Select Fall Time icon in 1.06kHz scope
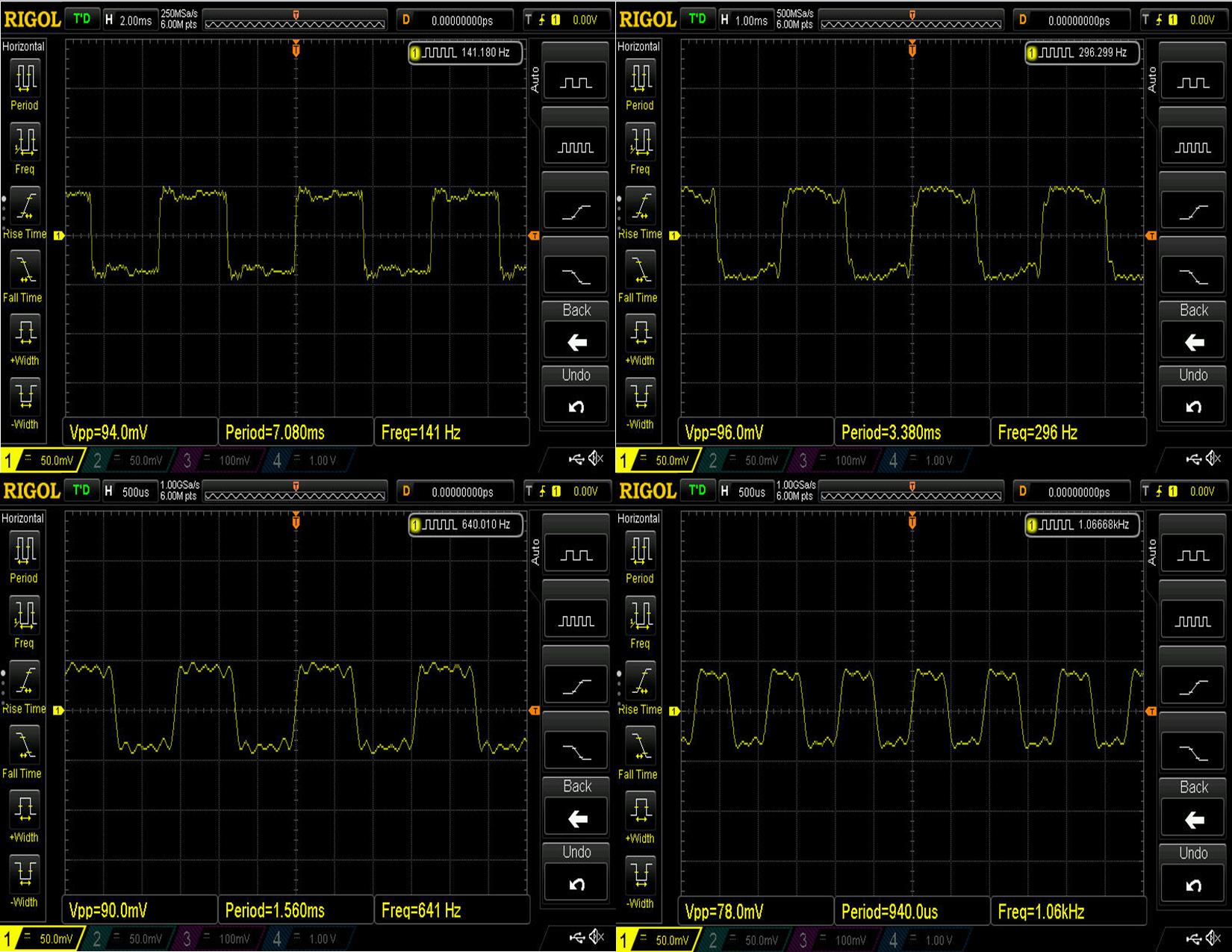Viewport: 1232px width, 952px height. 641,744
